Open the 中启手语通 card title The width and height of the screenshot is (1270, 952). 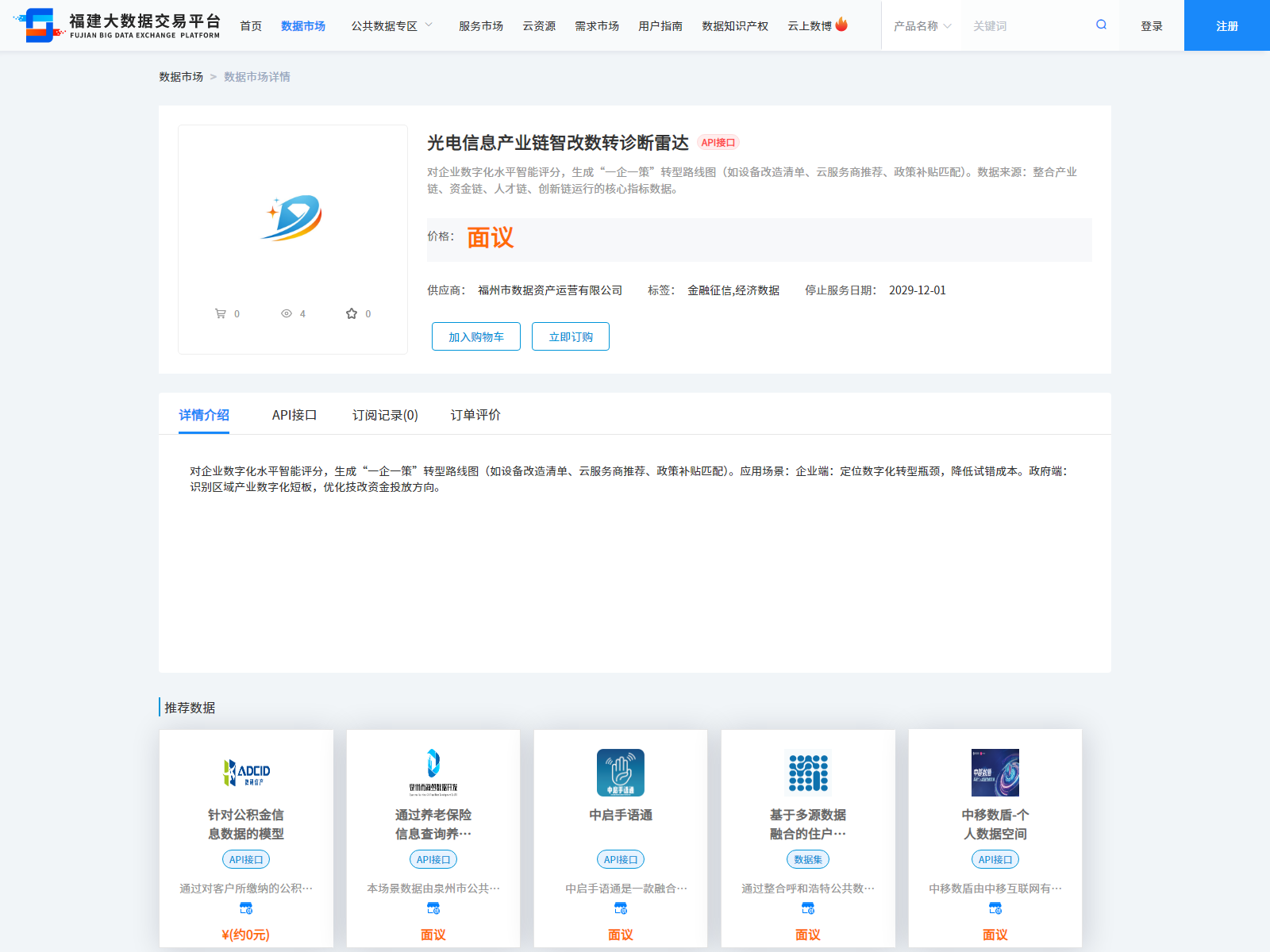point(621,815)
